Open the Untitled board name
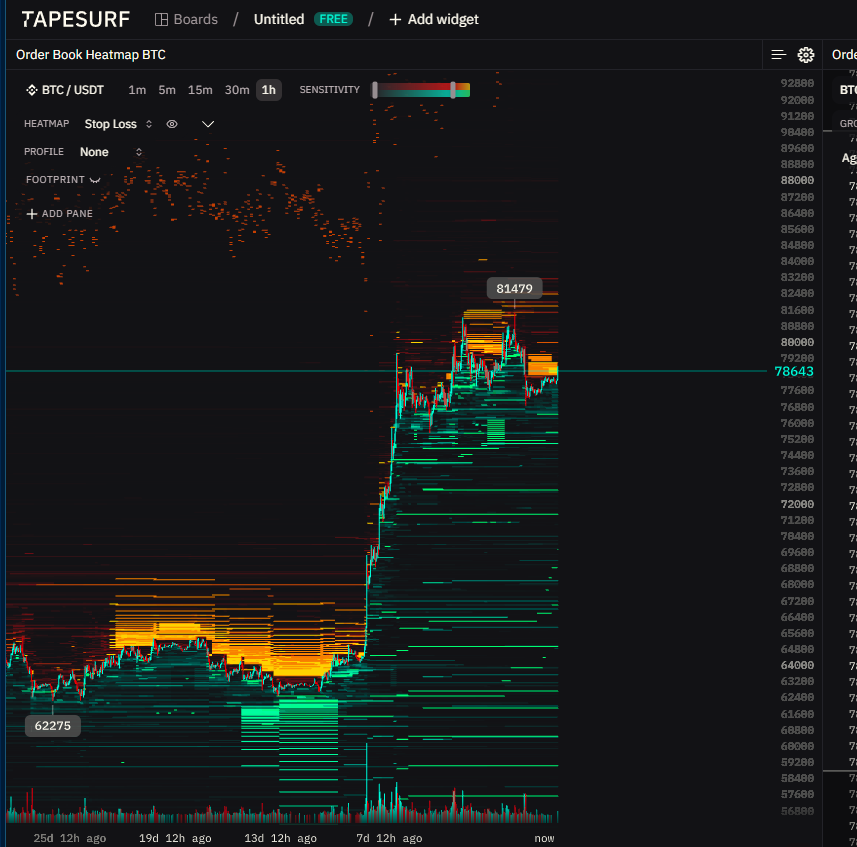857x847 pixels. point(279,19)
